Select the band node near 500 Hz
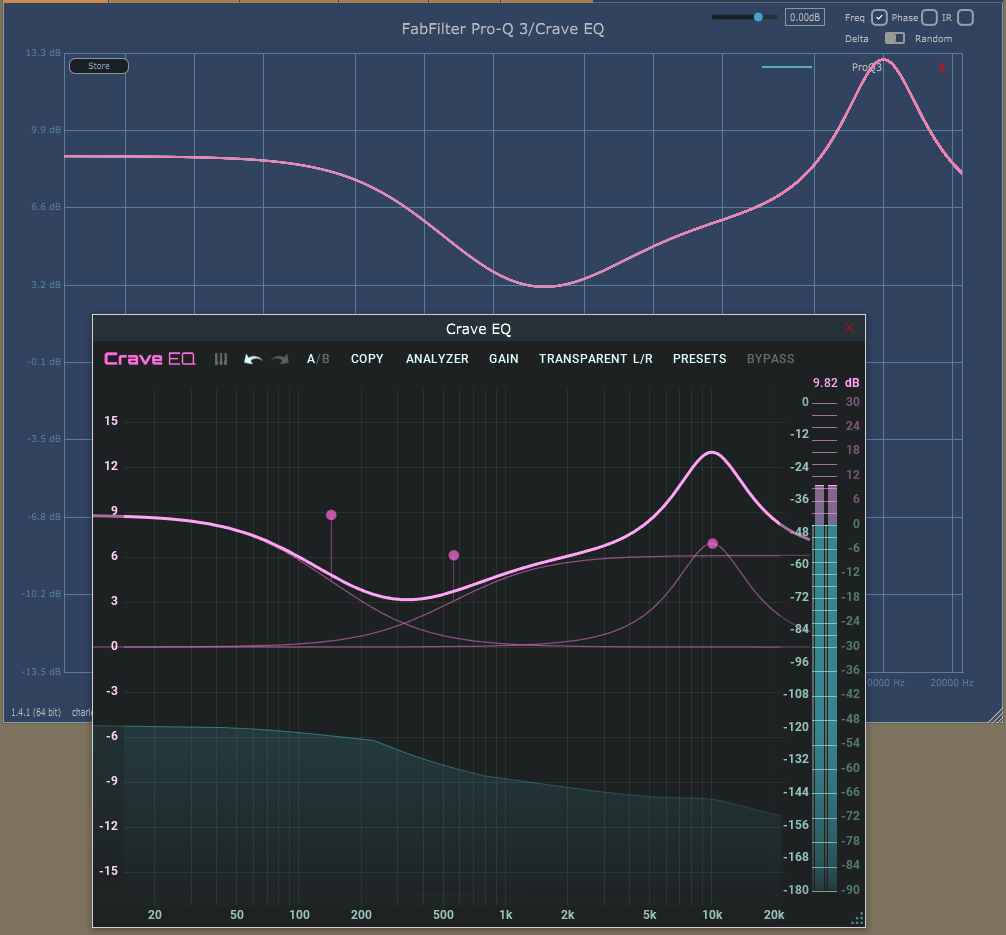This screenshot has height=935, width=1006. [x=454, y=555]
